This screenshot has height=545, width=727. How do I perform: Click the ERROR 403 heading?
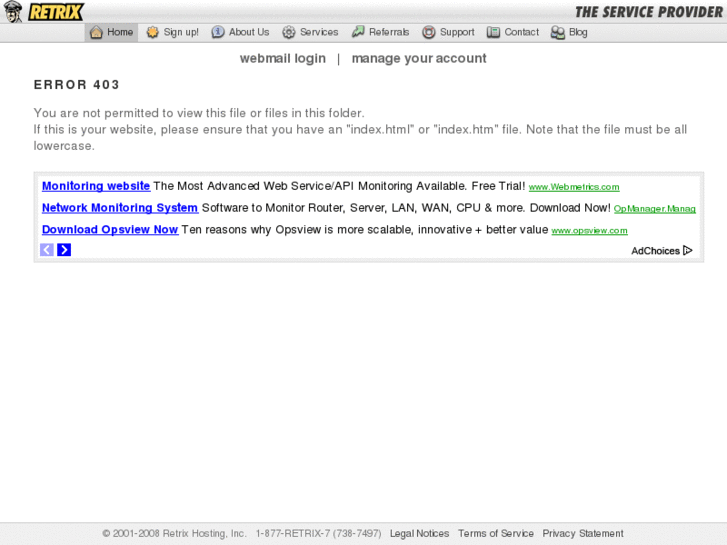[x=77, y=85]
